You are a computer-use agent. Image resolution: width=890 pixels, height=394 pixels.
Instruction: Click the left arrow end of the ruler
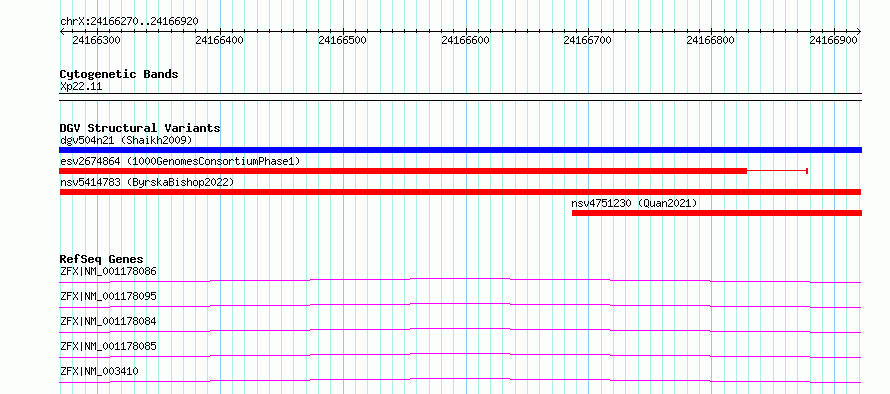click(62, 32)
